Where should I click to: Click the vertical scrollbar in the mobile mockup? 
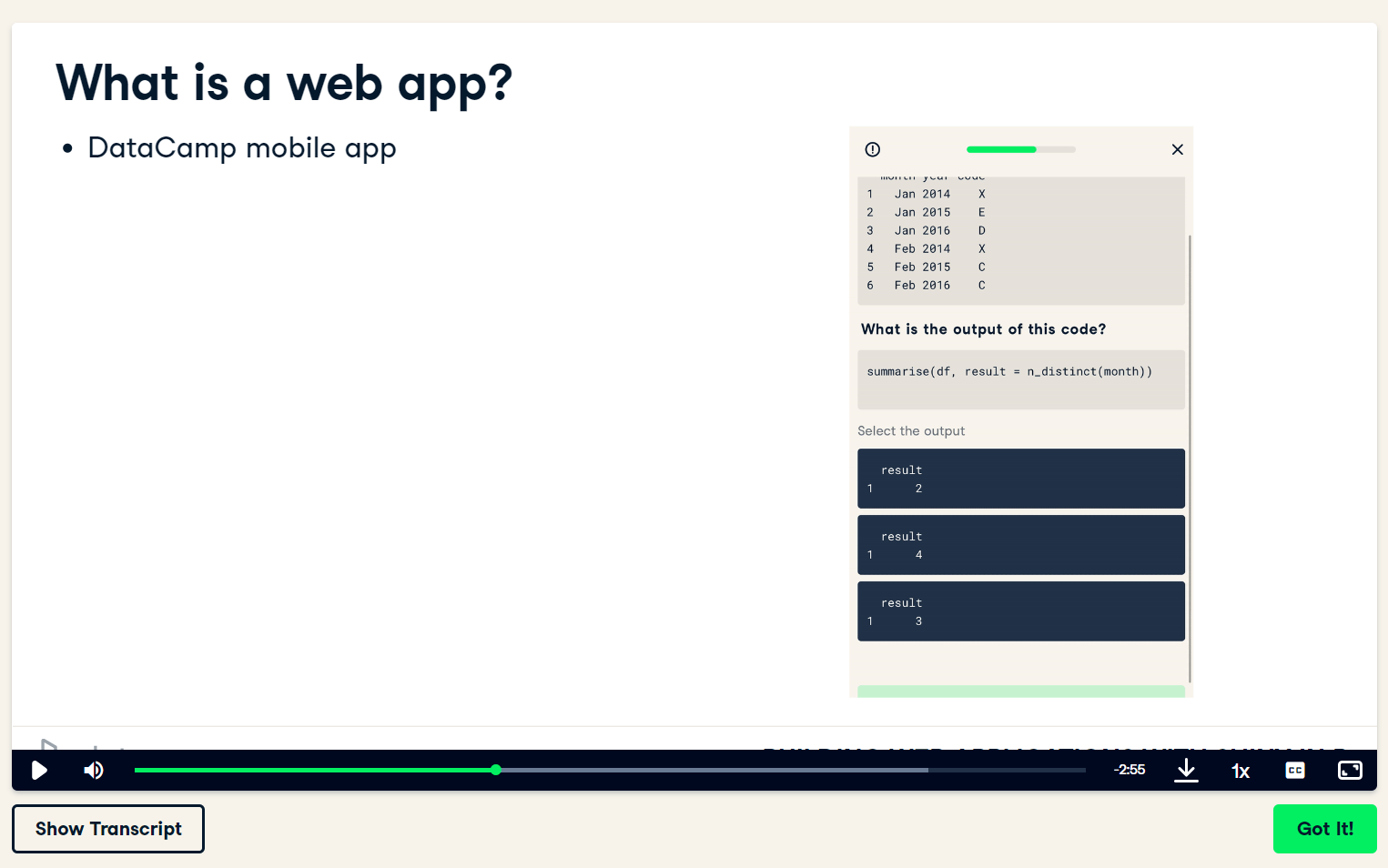pos(1190,459)
